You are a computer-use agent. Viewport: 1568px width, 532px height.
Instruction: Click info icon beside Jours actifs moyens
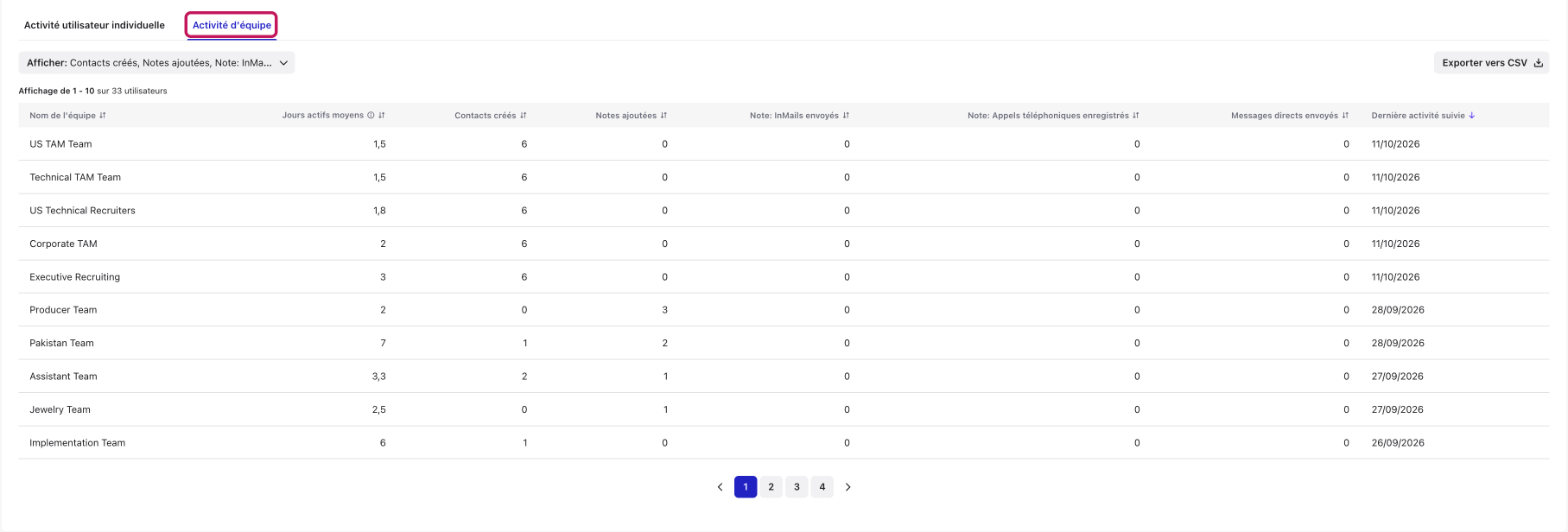(371, 115)
